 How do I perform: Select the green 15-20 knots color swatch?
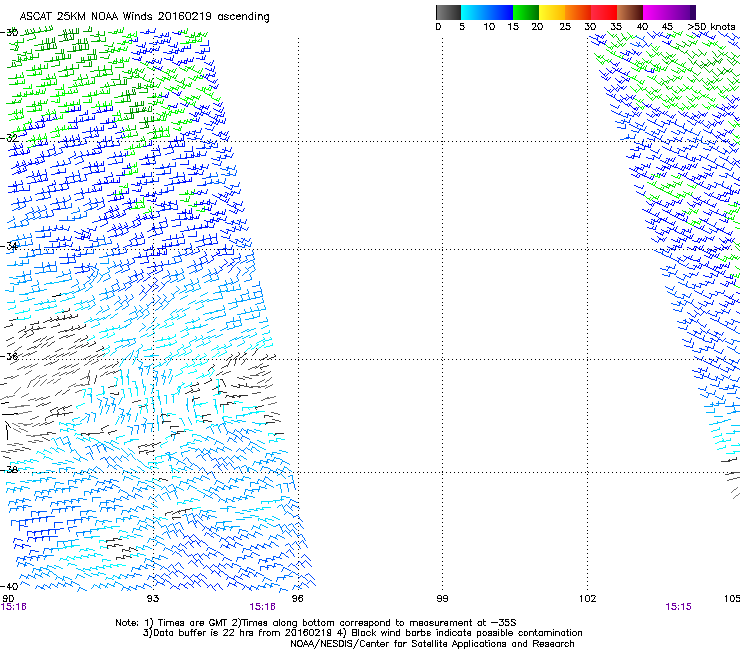tap(526, 12)
